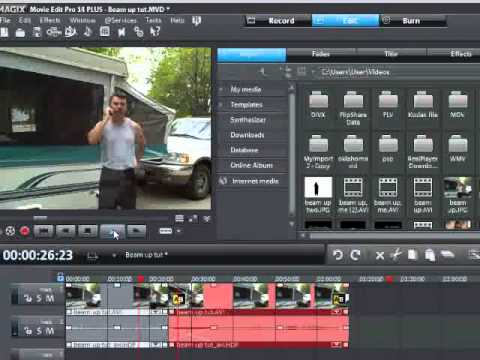
Task: Open the small arrow beside the preview range button
Action: 179,231
